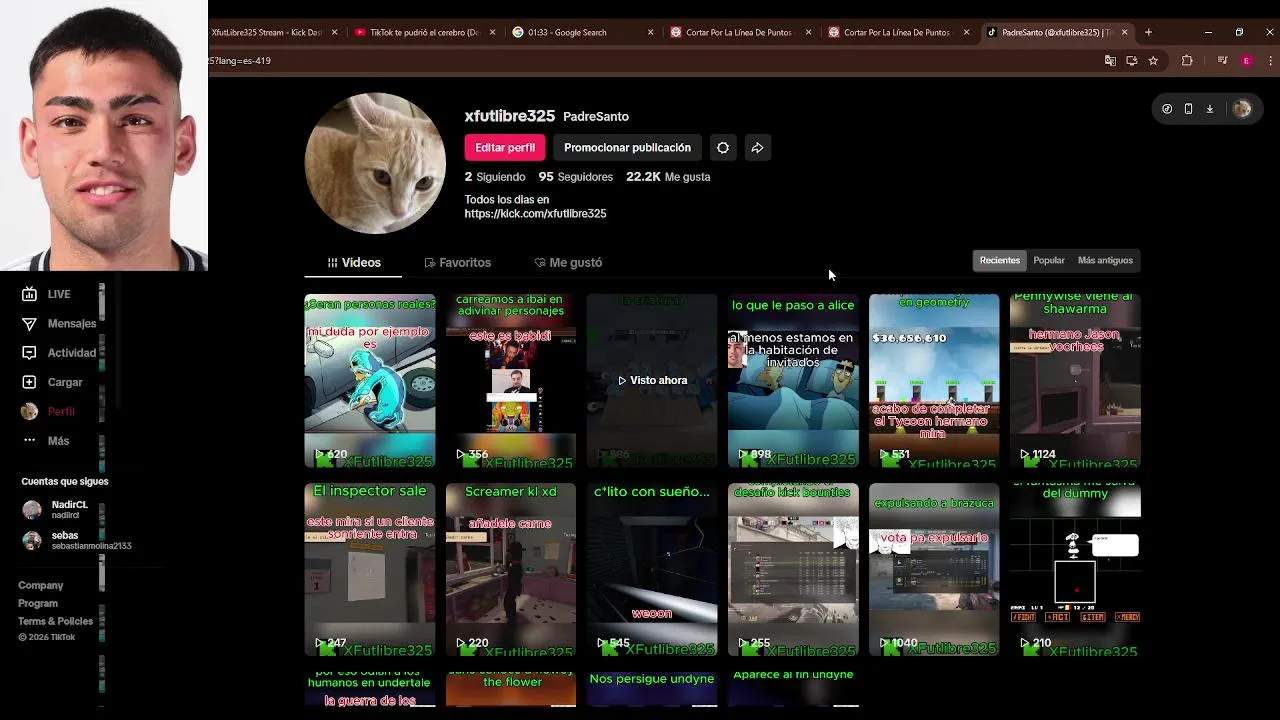Open the Chrome profile E avatar
The width and height of the screenshot is (1280, 720).
1246,61
